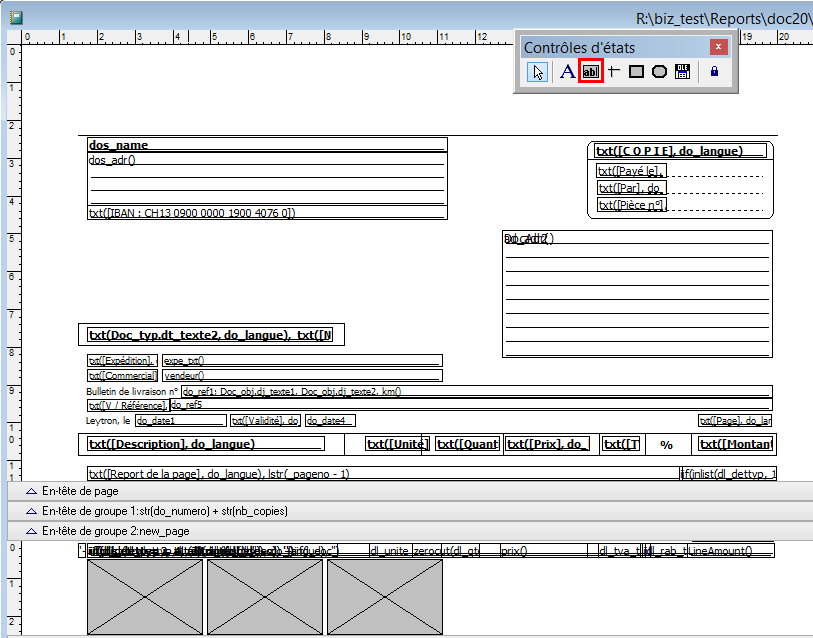Select the if(inlist(dl_dettyp field
The width and height of the screenshot is (813, 638).
click(728, 474)
